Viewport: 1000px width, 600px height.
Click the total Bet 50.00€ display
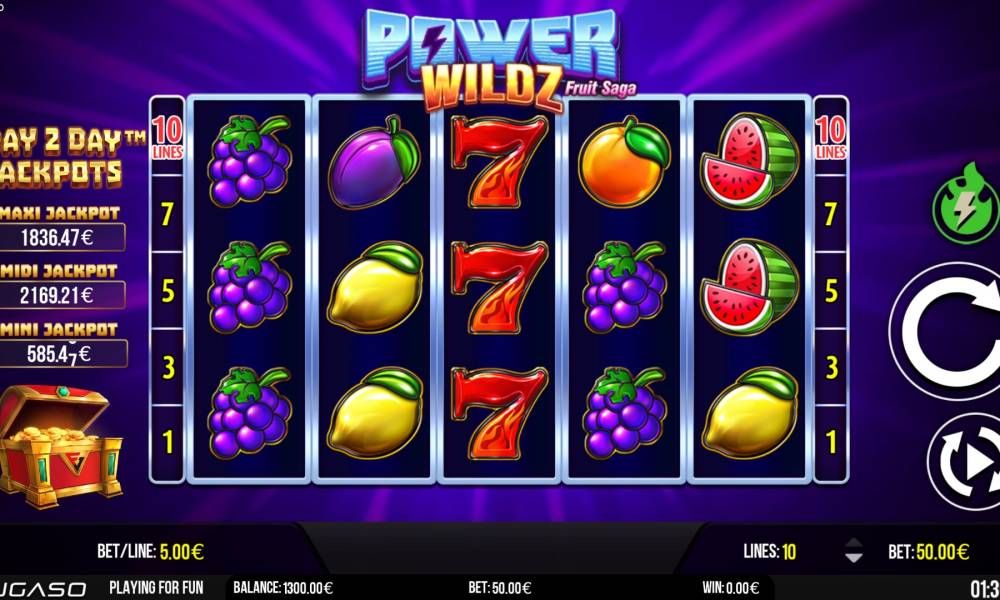pyautogui.click(x=929, y=552)
